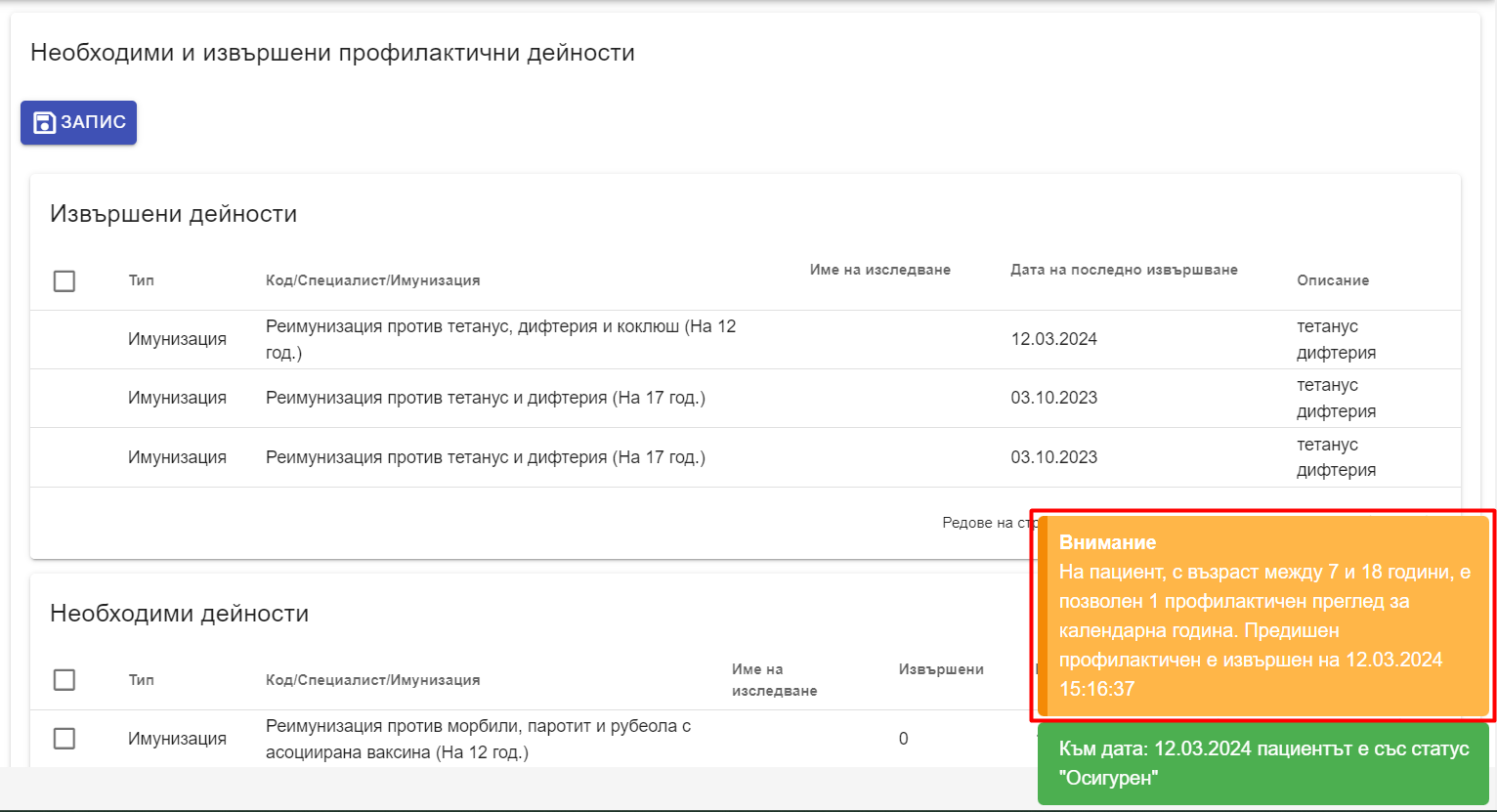Screen dimensions: 1497x812
Task: Click Извършени column header in Необходими дейности
Action: point(941,669)
